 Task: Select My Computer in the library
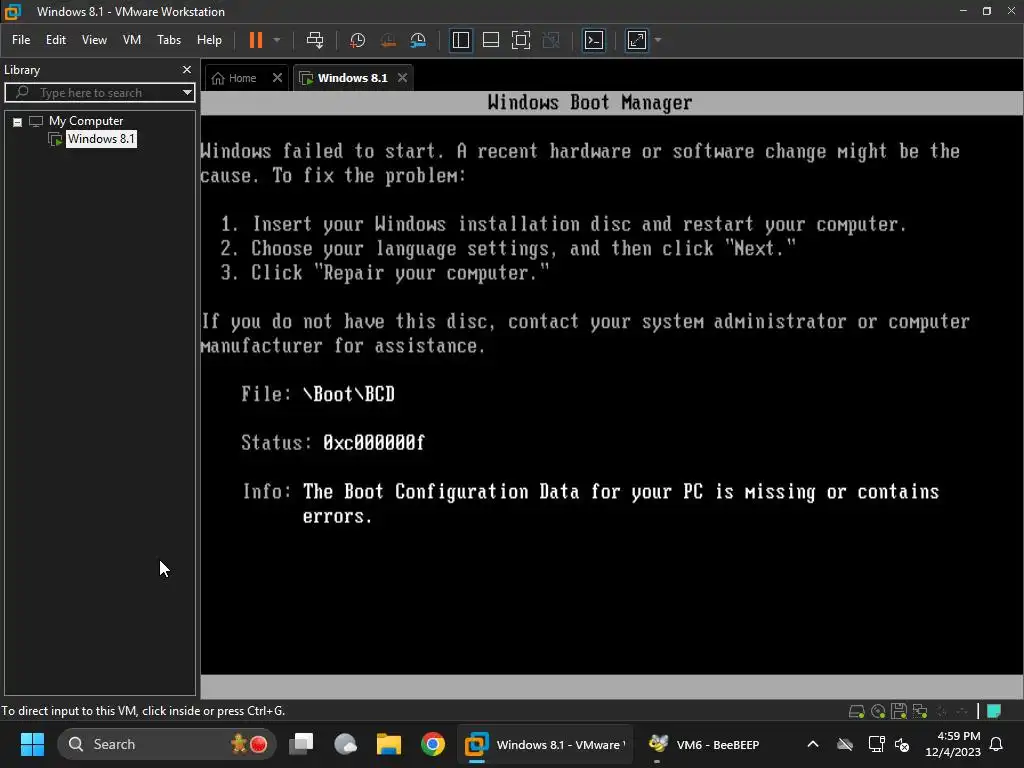[86, 121]
